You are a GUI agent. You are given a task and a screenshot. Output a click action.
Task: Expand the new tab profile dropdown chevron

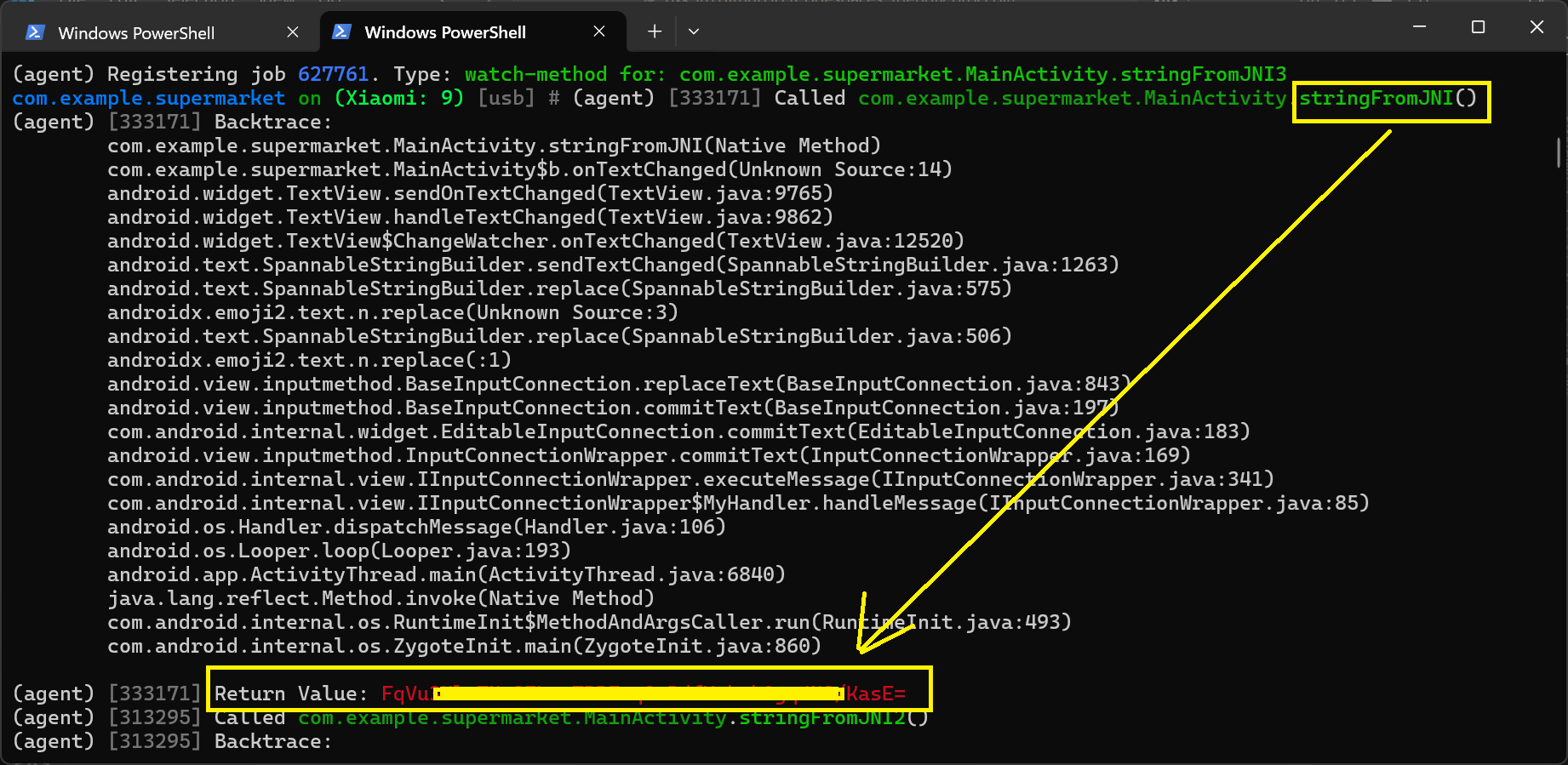tap(694, 31)
